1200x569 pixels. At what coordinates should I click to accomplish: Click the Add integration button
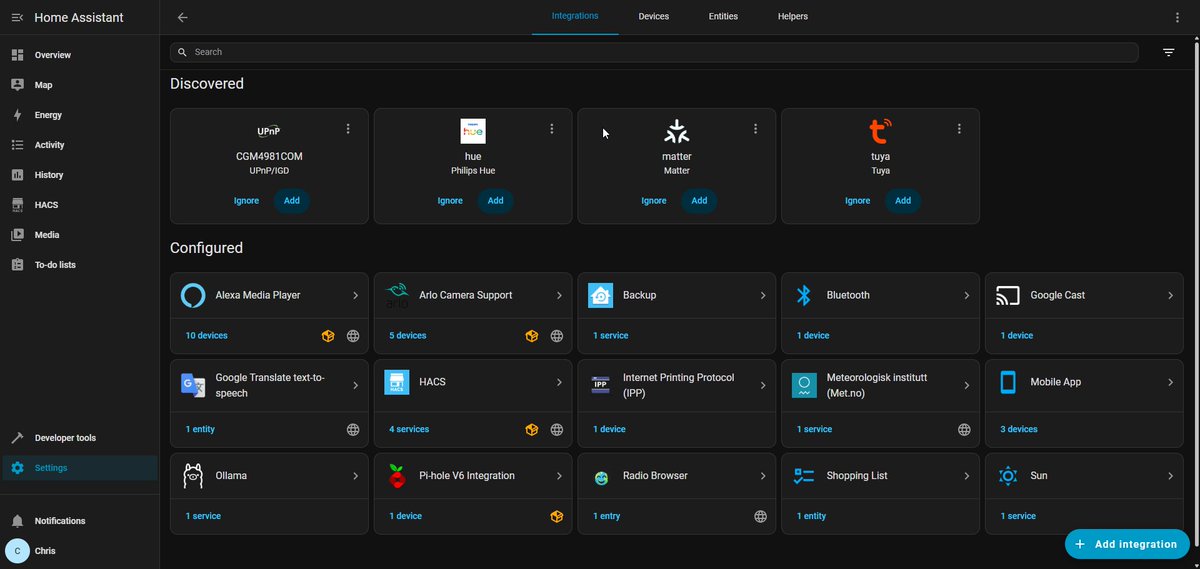click(x=1127, y=544)
